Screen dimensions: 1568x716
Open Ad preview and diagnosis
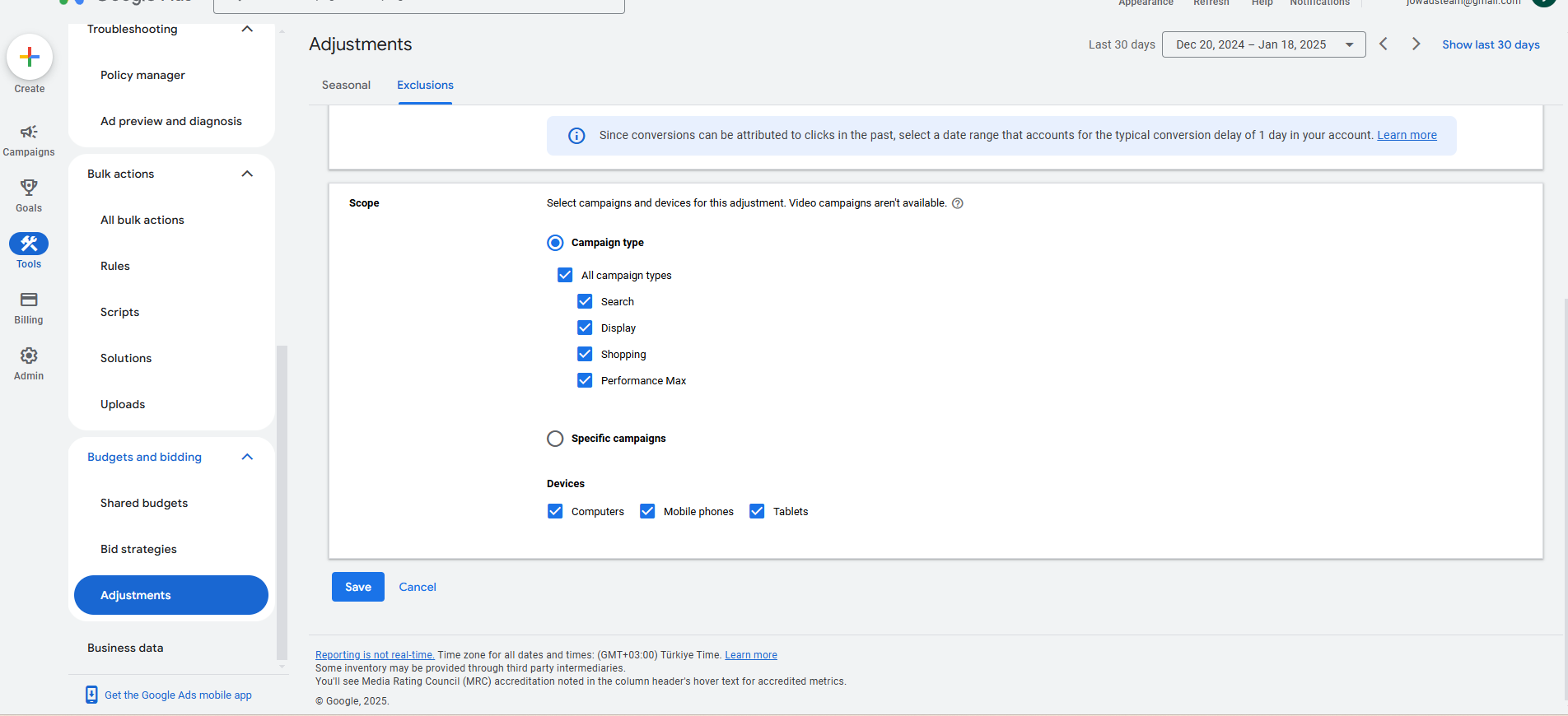coord(171,121)
